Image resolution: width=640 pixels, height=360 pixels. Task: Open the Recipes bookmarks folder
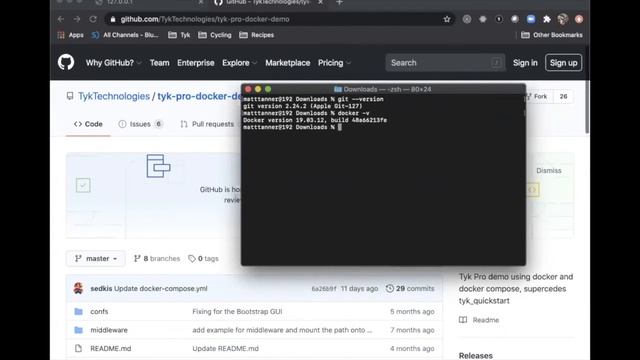pos(256,35)
